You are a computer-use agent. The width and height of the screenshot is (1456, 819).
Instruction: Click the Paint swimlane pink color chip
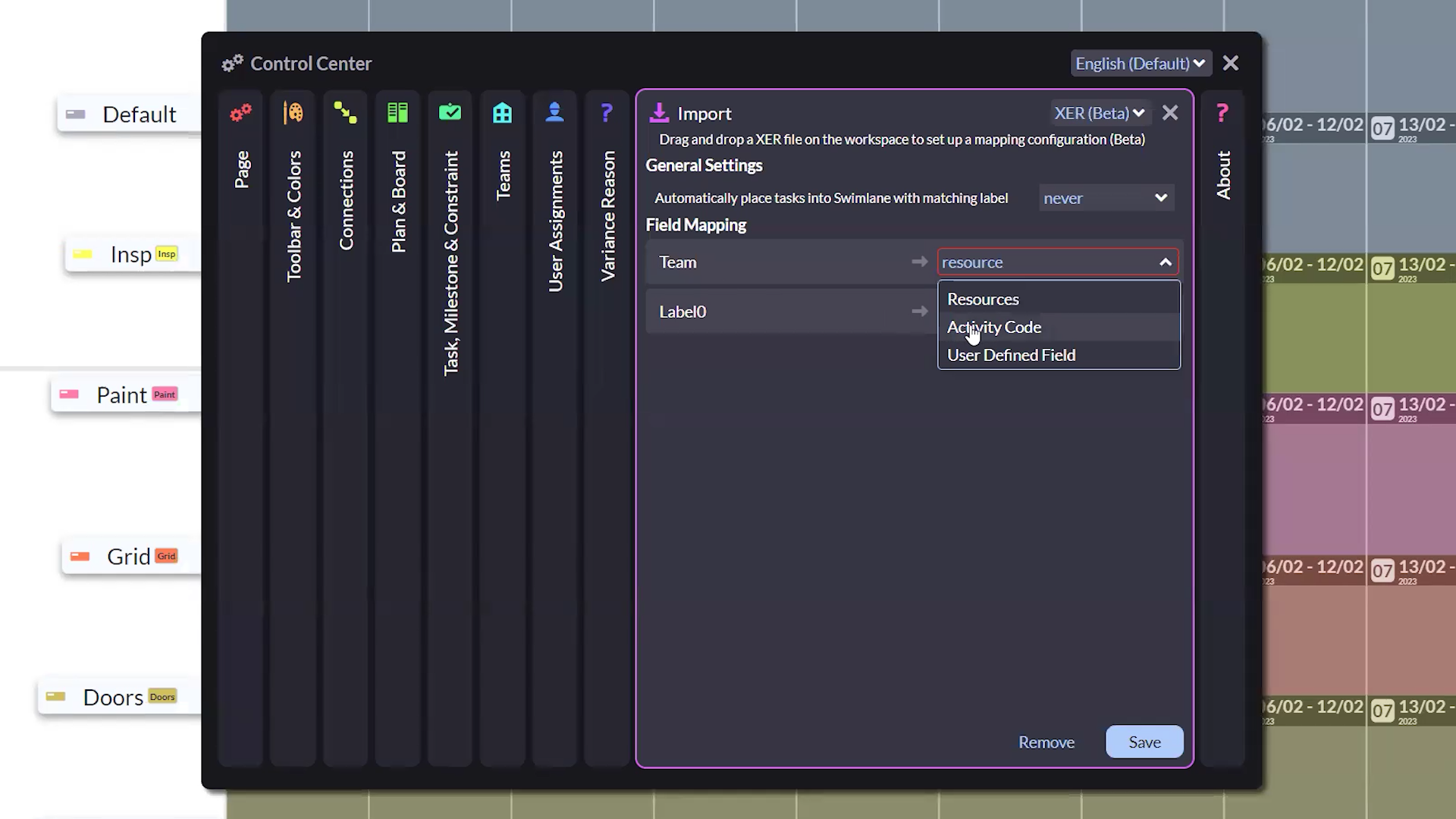coord(69,394)
